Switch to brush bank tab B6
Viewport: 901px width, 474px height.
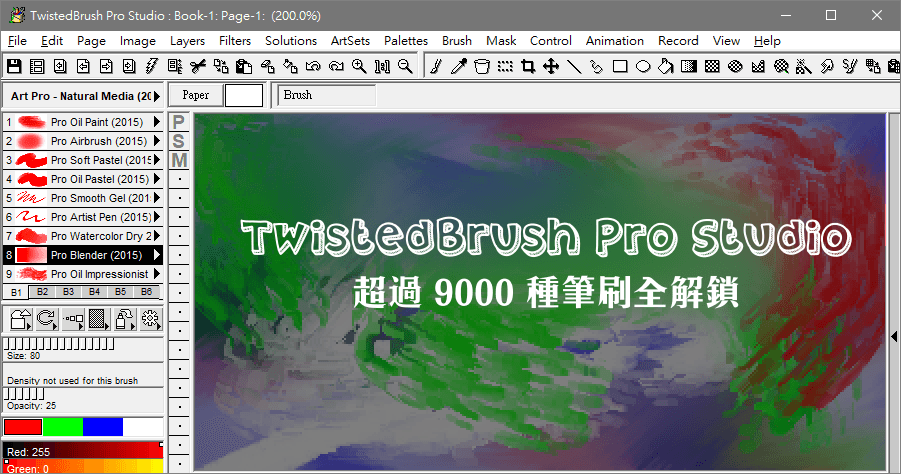147,292
